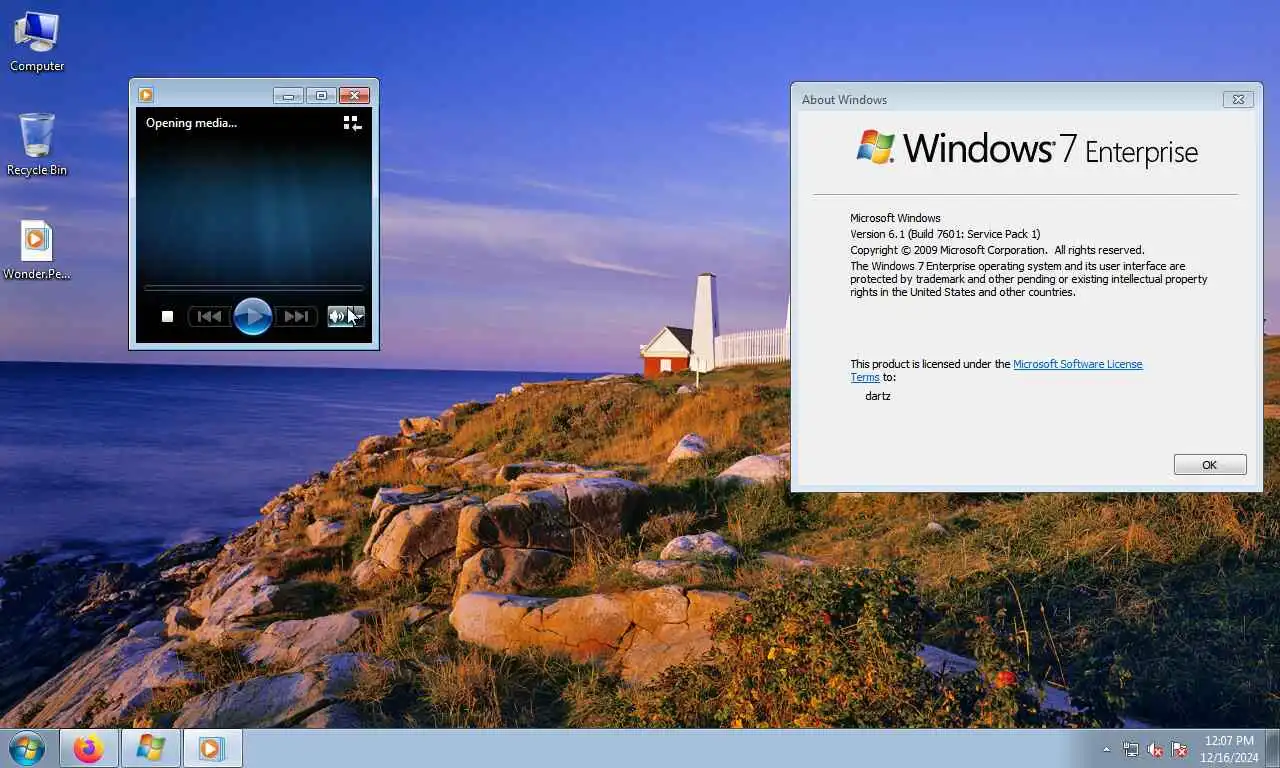The height and width of the screenshot is (768, 1280).
Task: Stop playback in Windows Media Player
Action: click(x=168, y=317)
